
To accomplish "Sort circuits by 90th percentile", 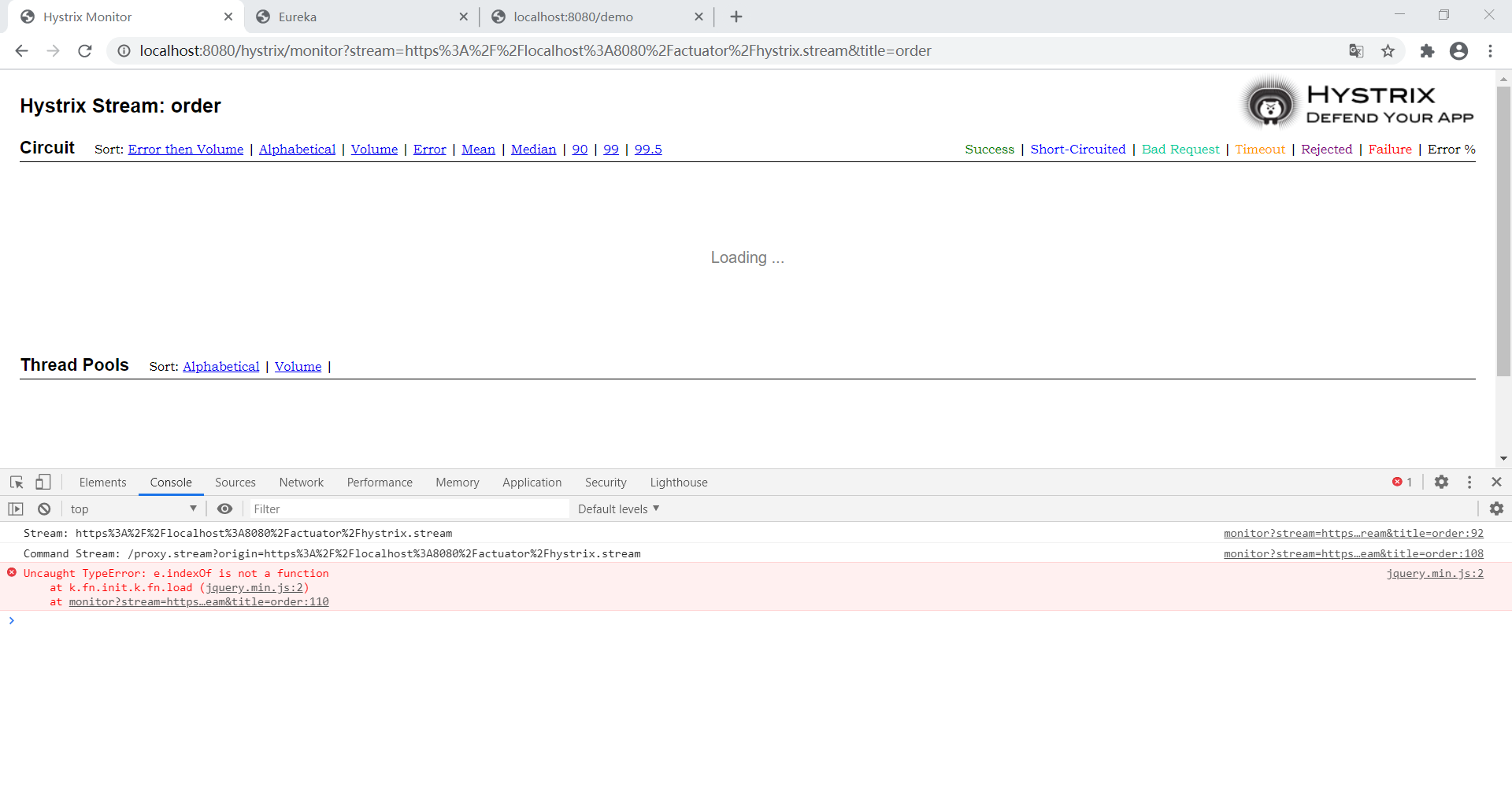I will pos(580,150).
